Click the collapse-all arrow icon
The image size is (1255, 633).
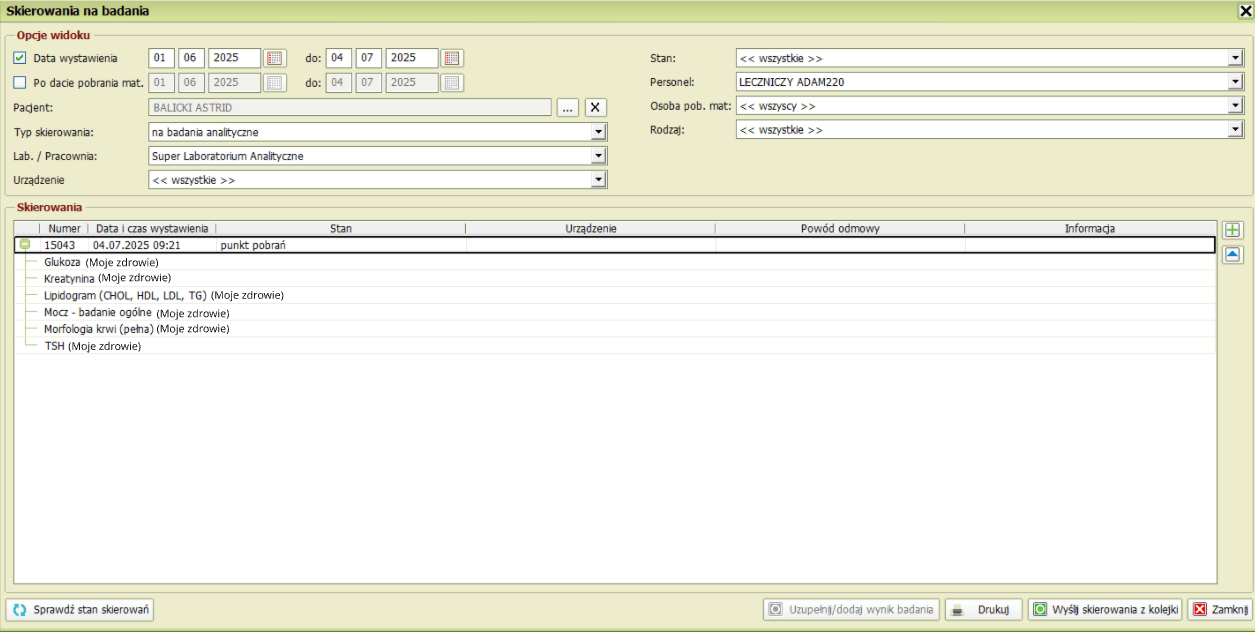coord(1232,254)
